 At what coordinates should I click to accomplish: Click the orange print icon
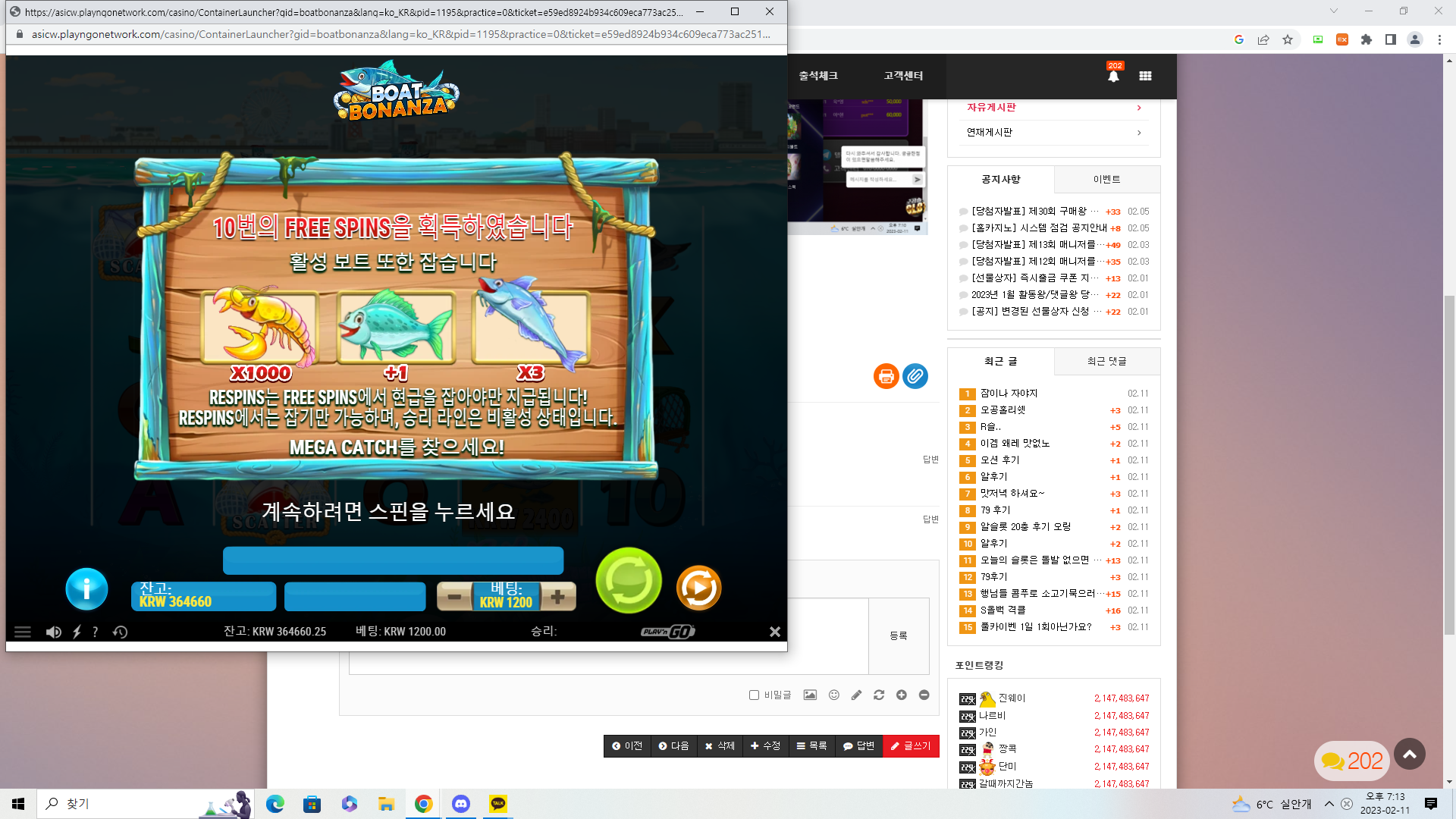pos(886,376)
